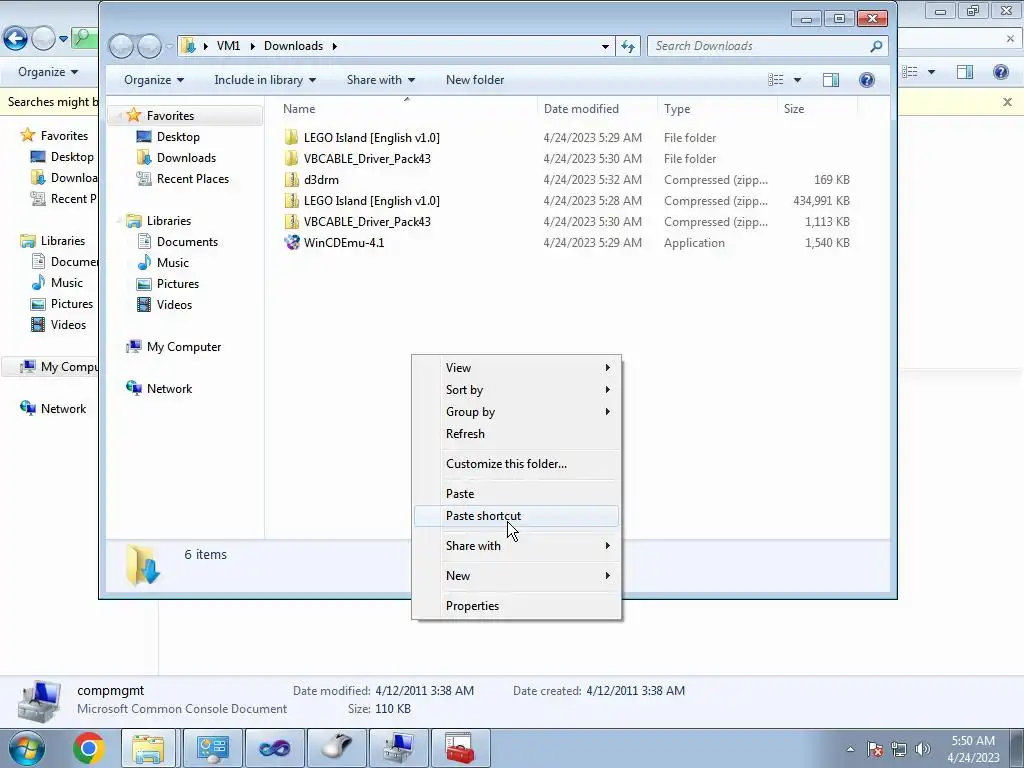Select Paste from context menu
1024x768 pixels.
coord(516,494)
